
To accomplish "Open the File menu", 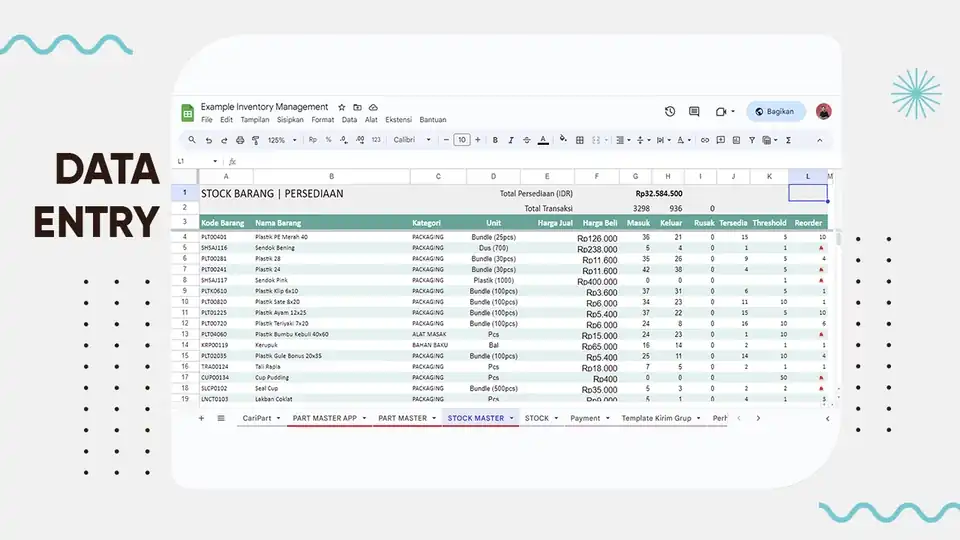I will click(x=207, y=120).
